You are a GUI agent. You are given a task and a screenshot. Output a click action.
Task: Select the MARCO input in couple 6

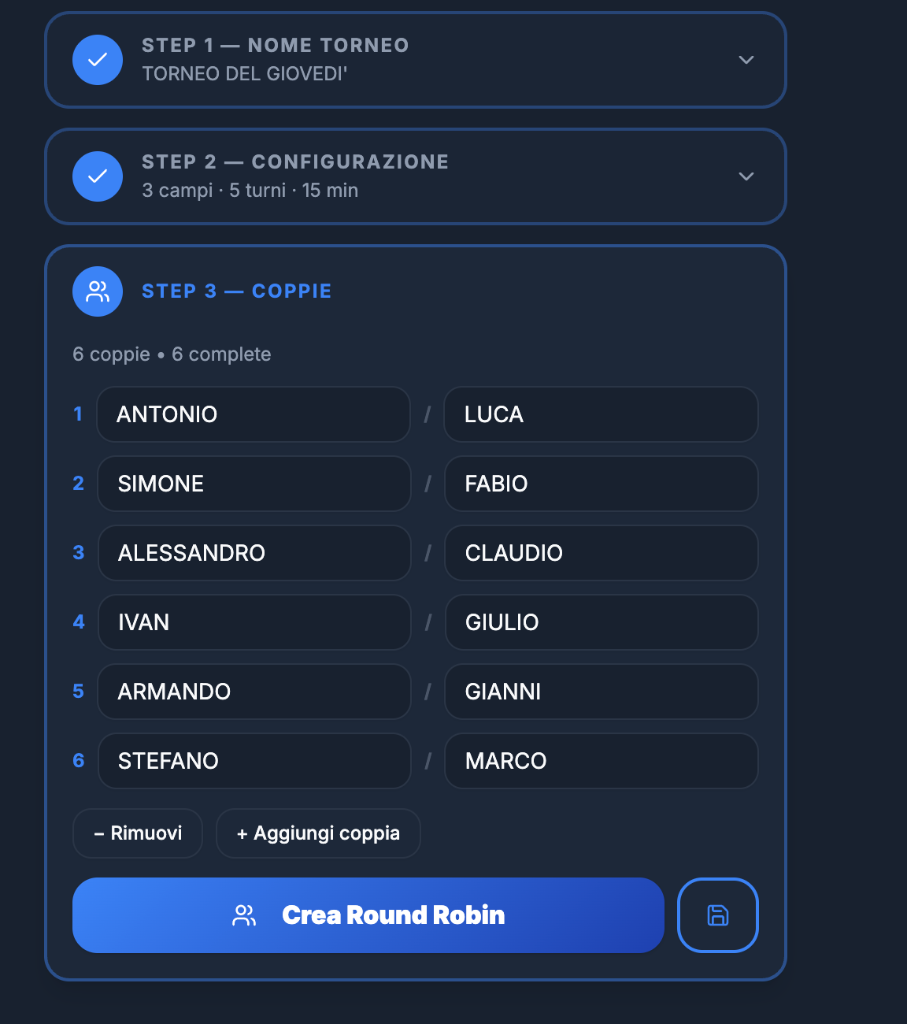tap(601, 761)
